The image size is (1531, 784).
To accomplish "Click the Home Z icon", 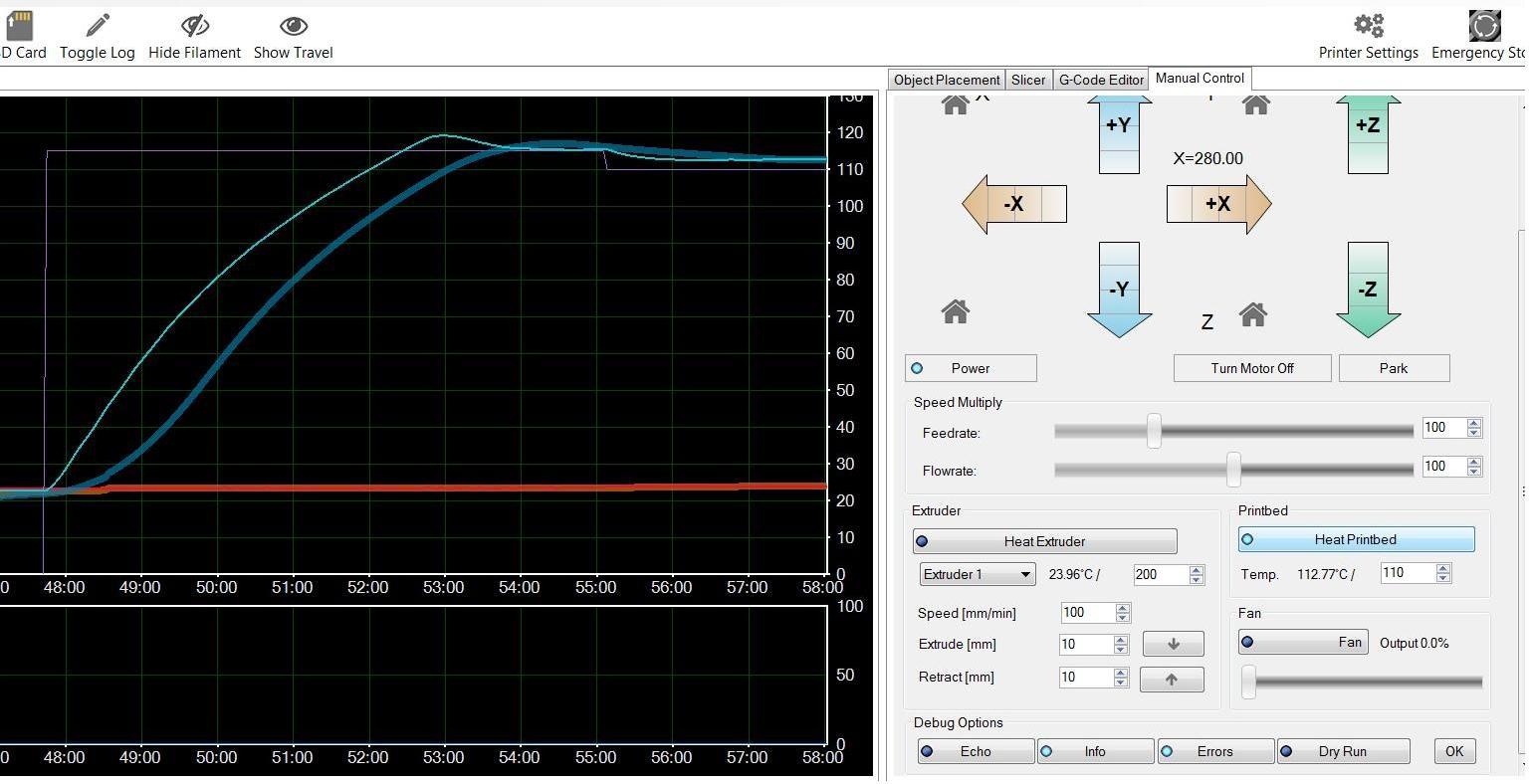I will tap(1252, 315).
